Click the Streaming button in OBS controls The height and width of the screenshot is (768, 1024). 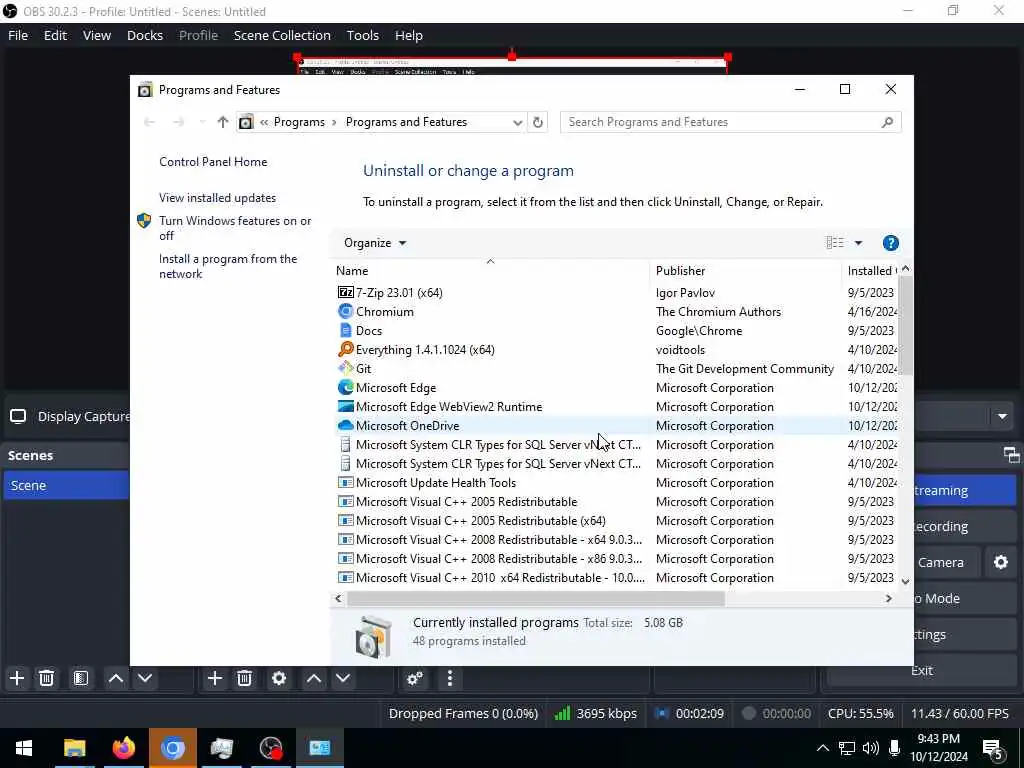[965, 490]
